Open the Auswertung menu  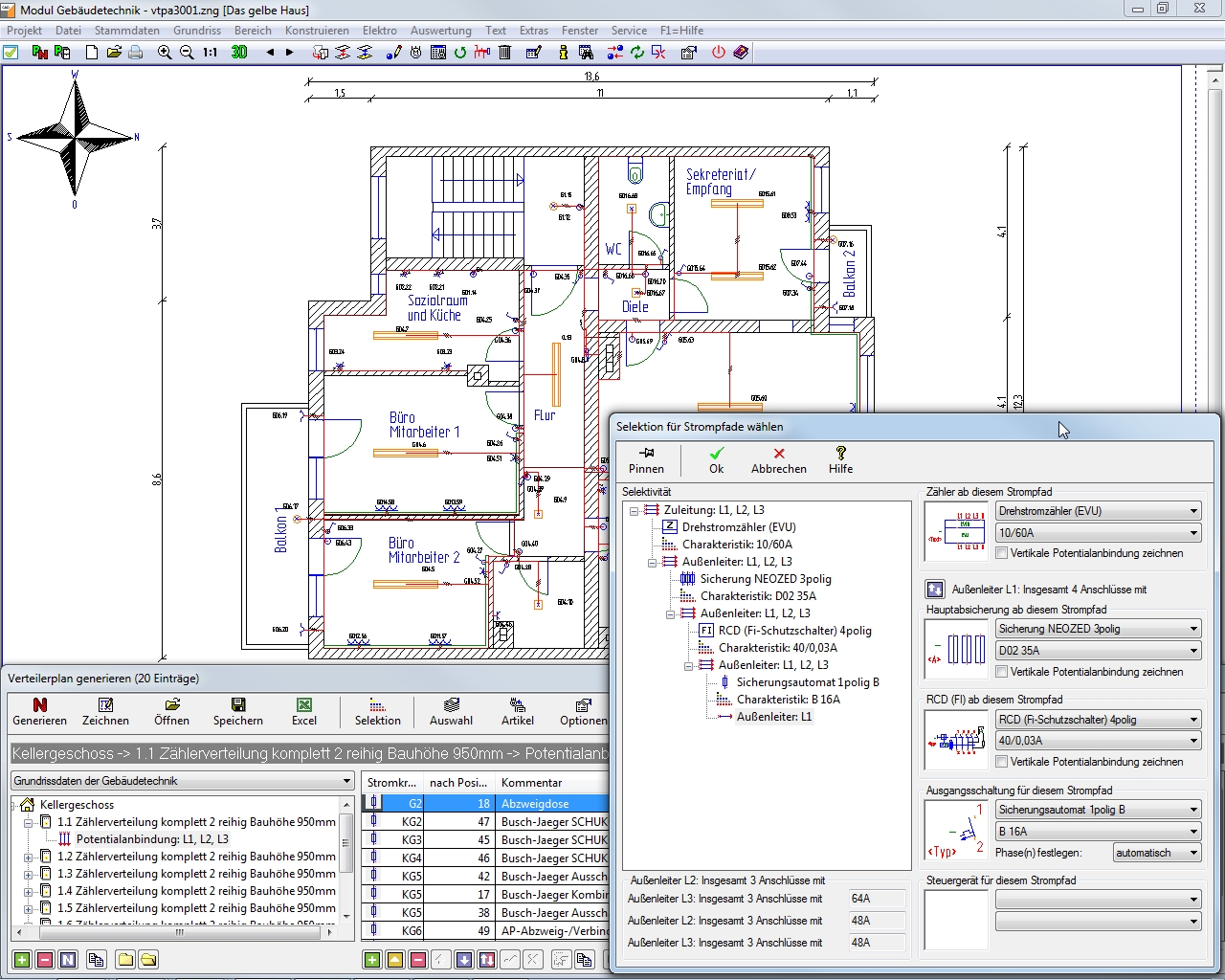(440, 31)
